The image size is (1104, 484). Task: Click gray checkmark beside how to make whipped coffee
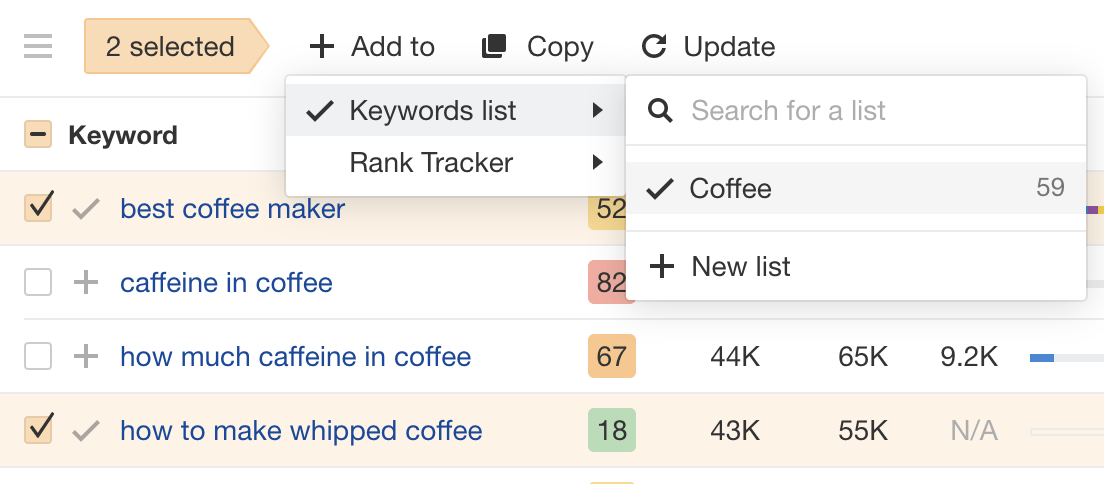click(x=87, y=431)
